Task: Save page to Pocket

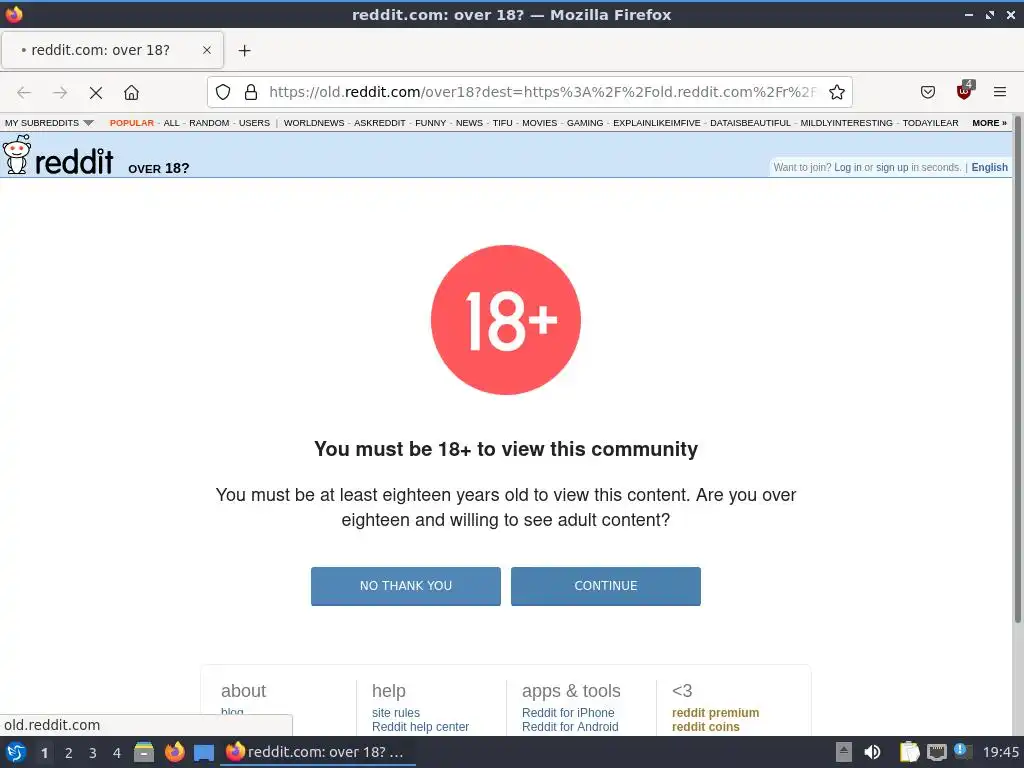Action: (x=927, y=92)
